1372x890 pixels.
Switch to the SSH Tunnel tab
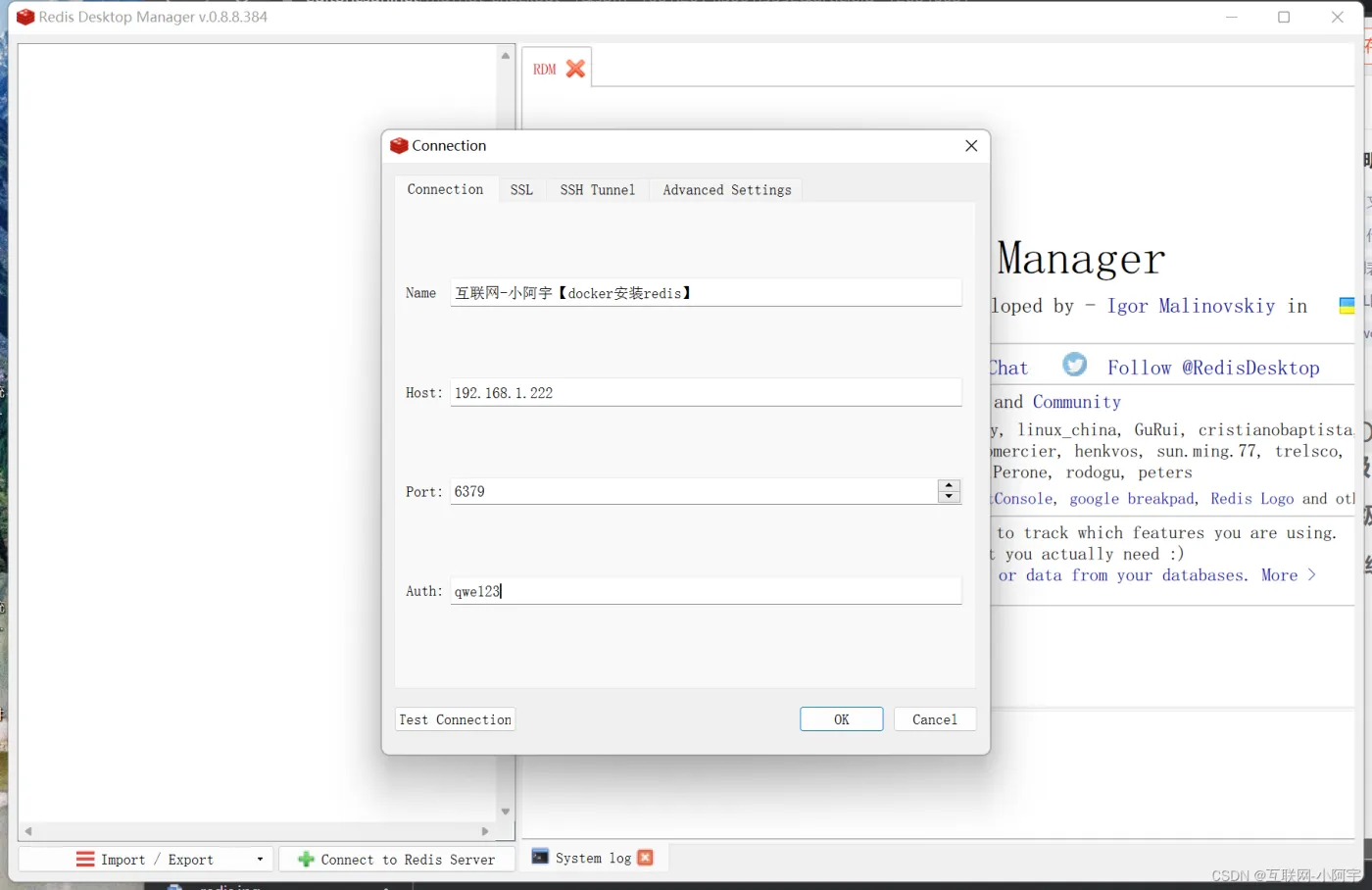coord(598,190)
